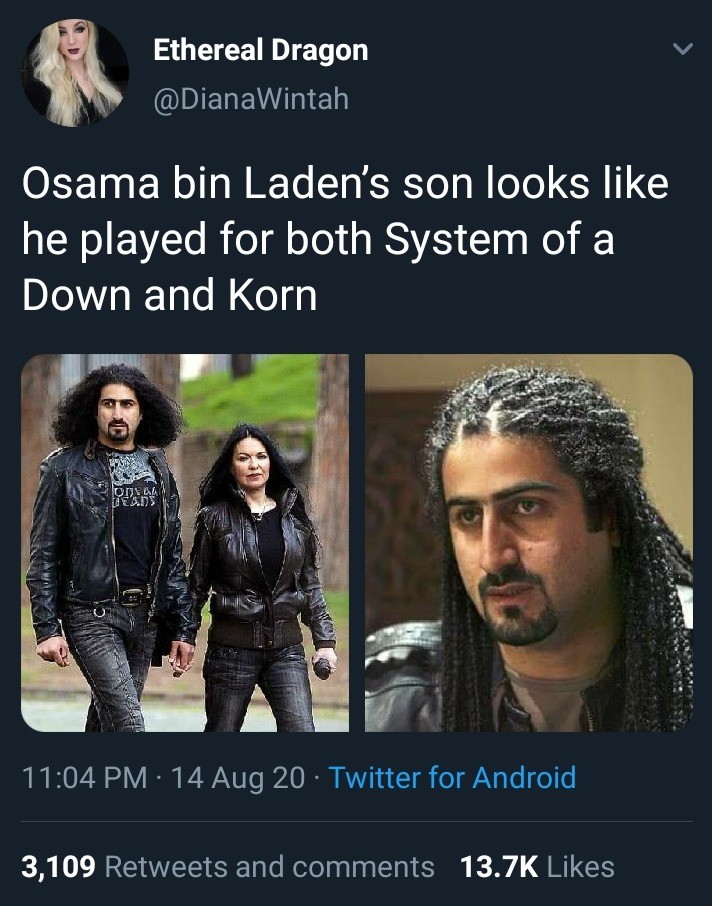Open right close-up photo with braided hair
Viewport: 712px width, 906px height.
point(529,543)
